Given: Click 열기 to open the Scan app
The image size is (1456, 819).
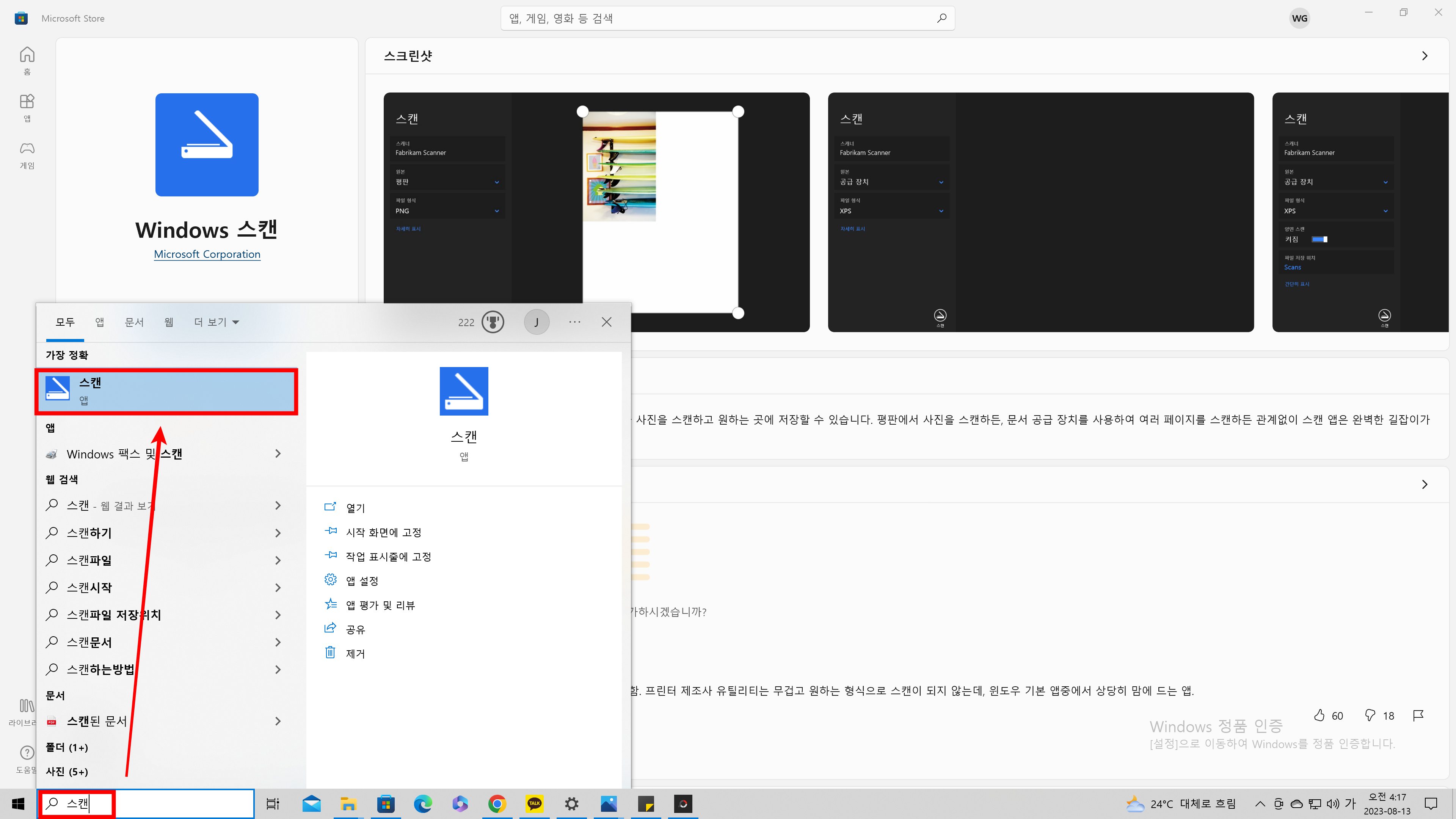Looking at the screenshot, I should click(x=355, y=508).
